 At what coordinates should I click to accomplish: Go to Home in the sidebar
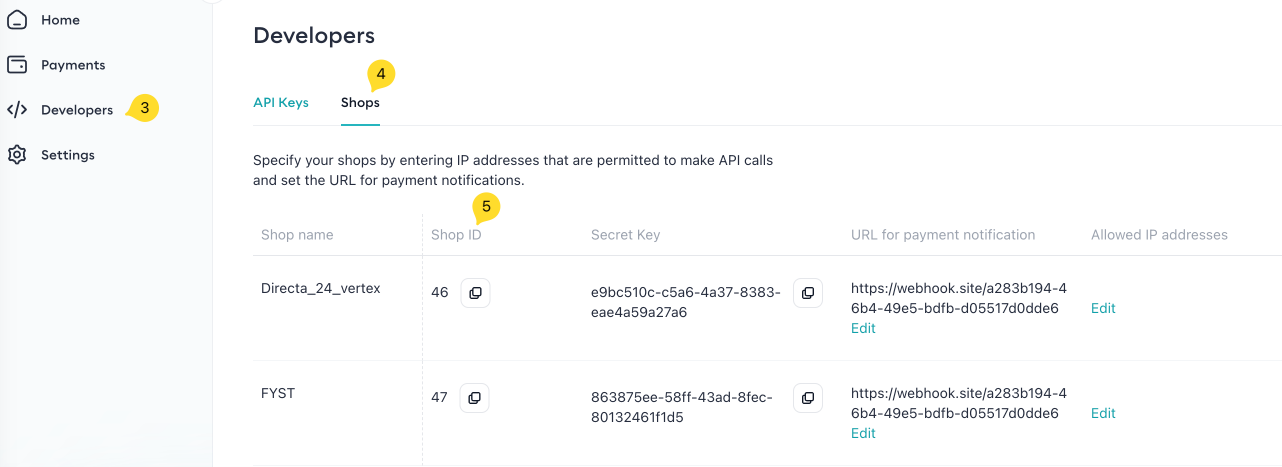click(60, 20)
